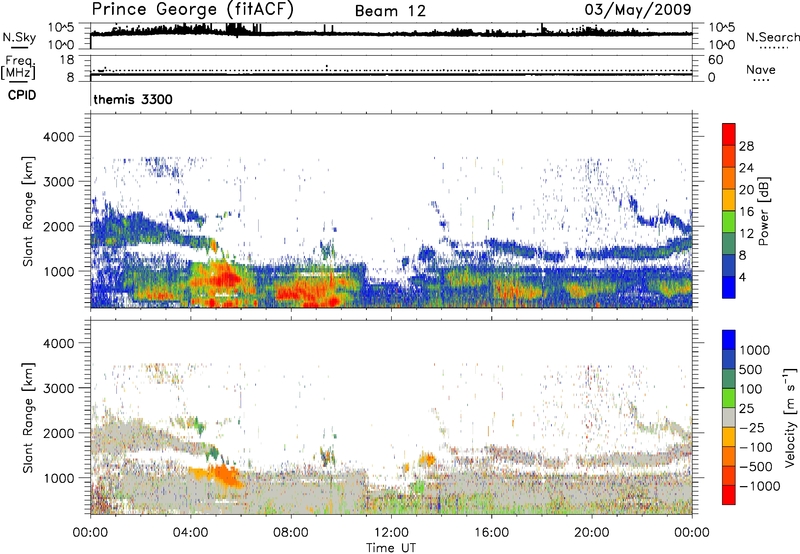Click the '20' label on power color bar
This screenshot has height=554, width=800.
[746, 190]
